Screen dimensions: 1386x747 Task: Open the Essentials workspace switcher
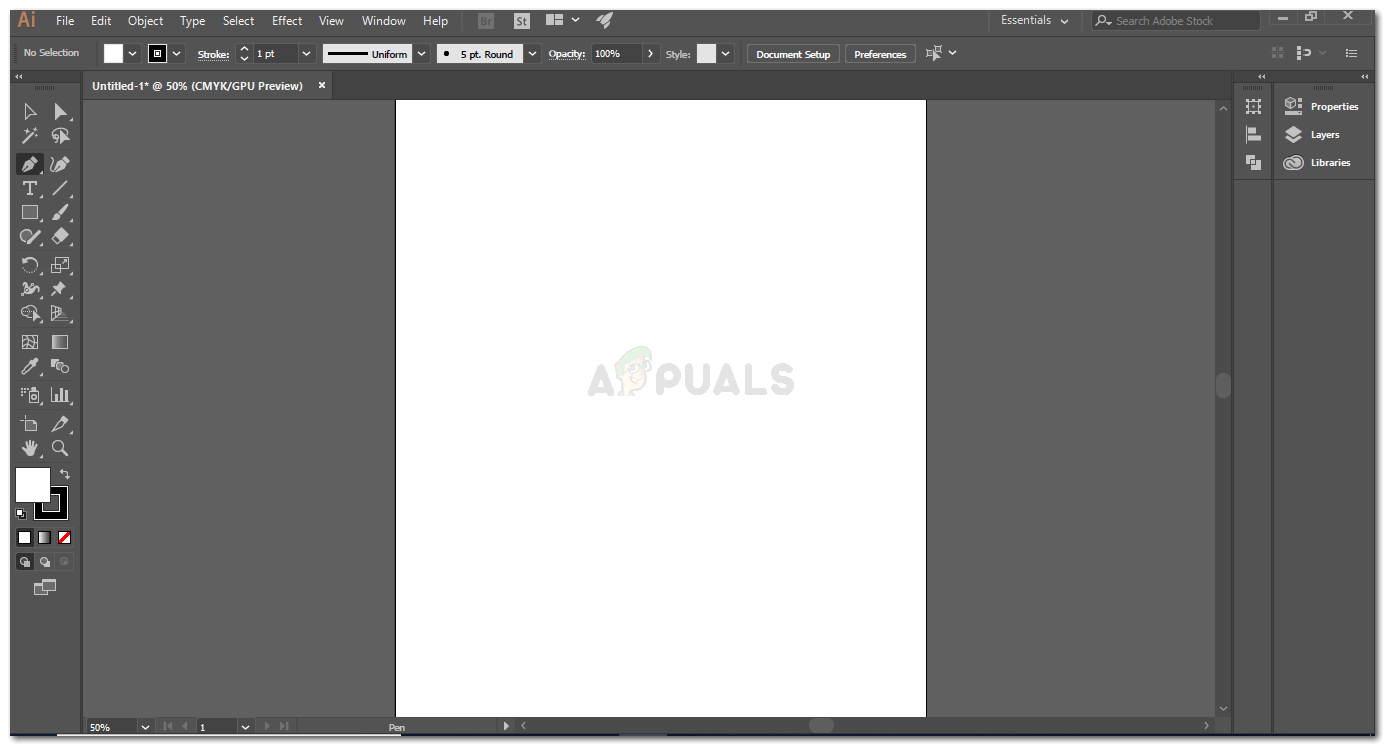(x=1035, y=21)
